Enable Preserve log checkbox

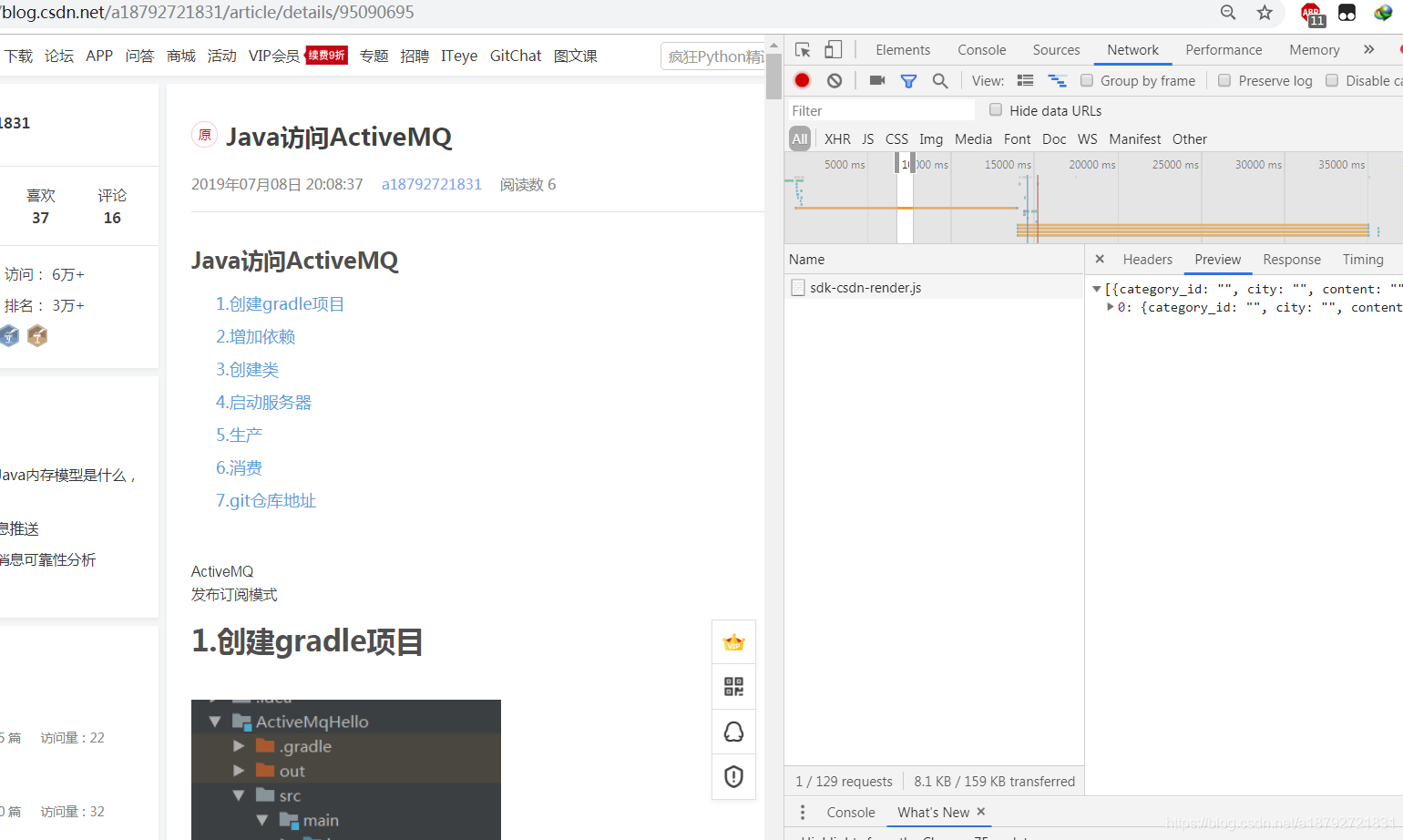(x=1224, y=80)
